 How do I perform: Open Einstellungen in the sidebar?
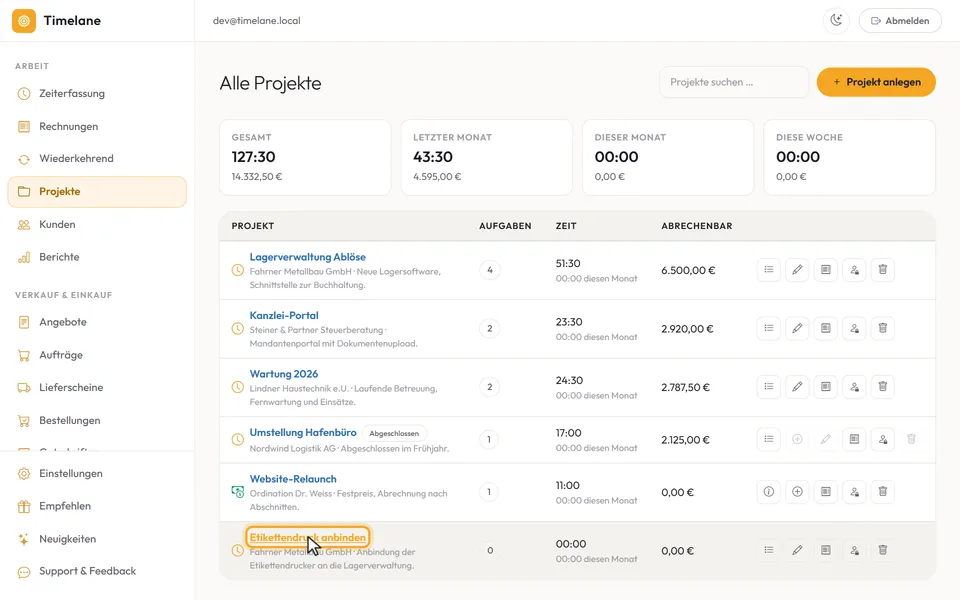[97, 473]
